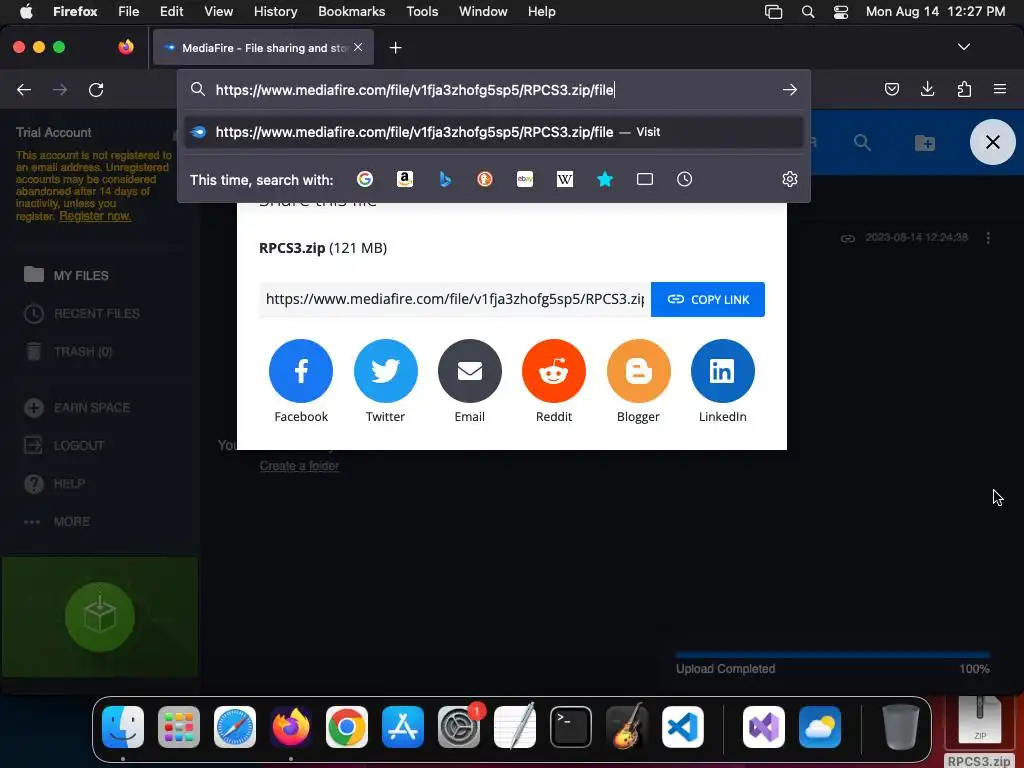Image resolution: width=1024 pixels, height=768 pixels.
Task: Search open tabs icon in URL dropdown
Action: [645, 179]
